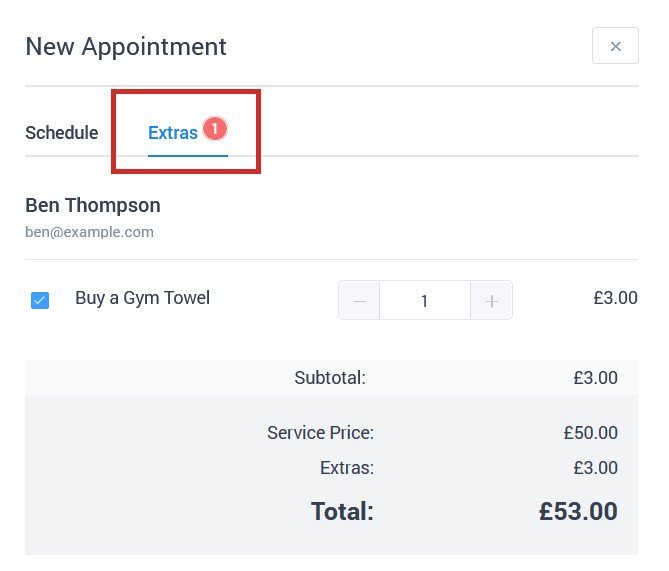669x571 pixels.
Task: Click the £3.00 Gym Towel price
Action: tap(615, 298)
